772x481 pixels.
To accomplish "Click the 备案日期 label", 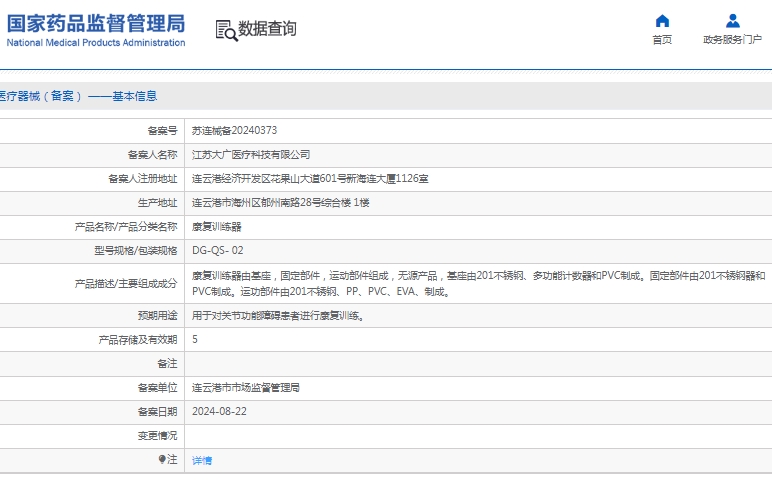I will (158, 412).
